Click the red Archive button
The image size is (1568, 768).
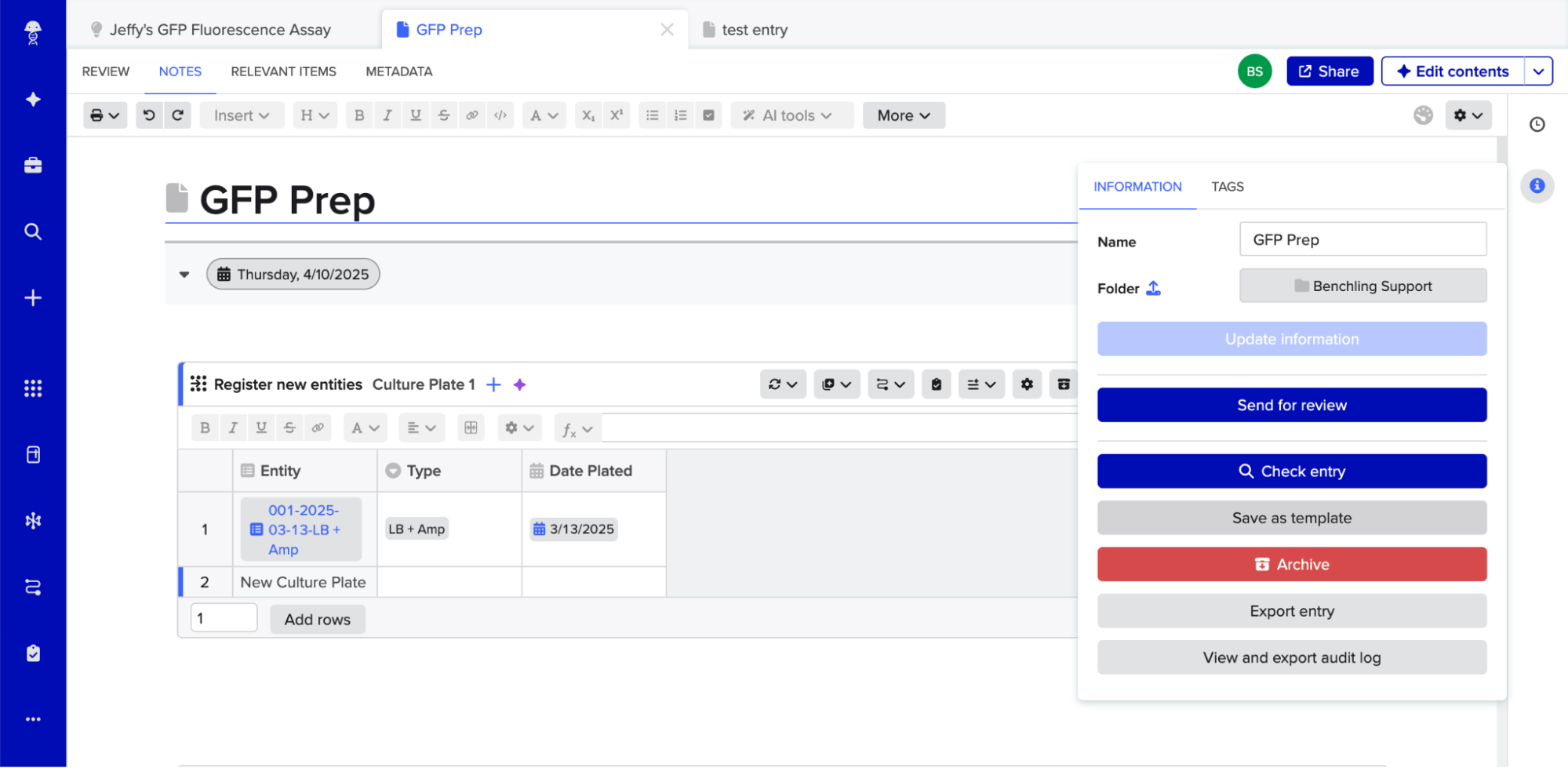pos(1292,564)
